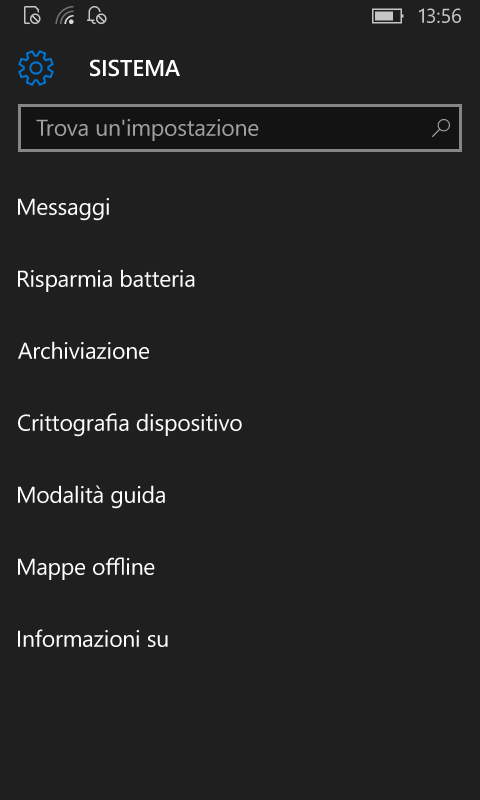Open the Messaggi settings
This screenshot has width=480, height=800.
point(240,208)
